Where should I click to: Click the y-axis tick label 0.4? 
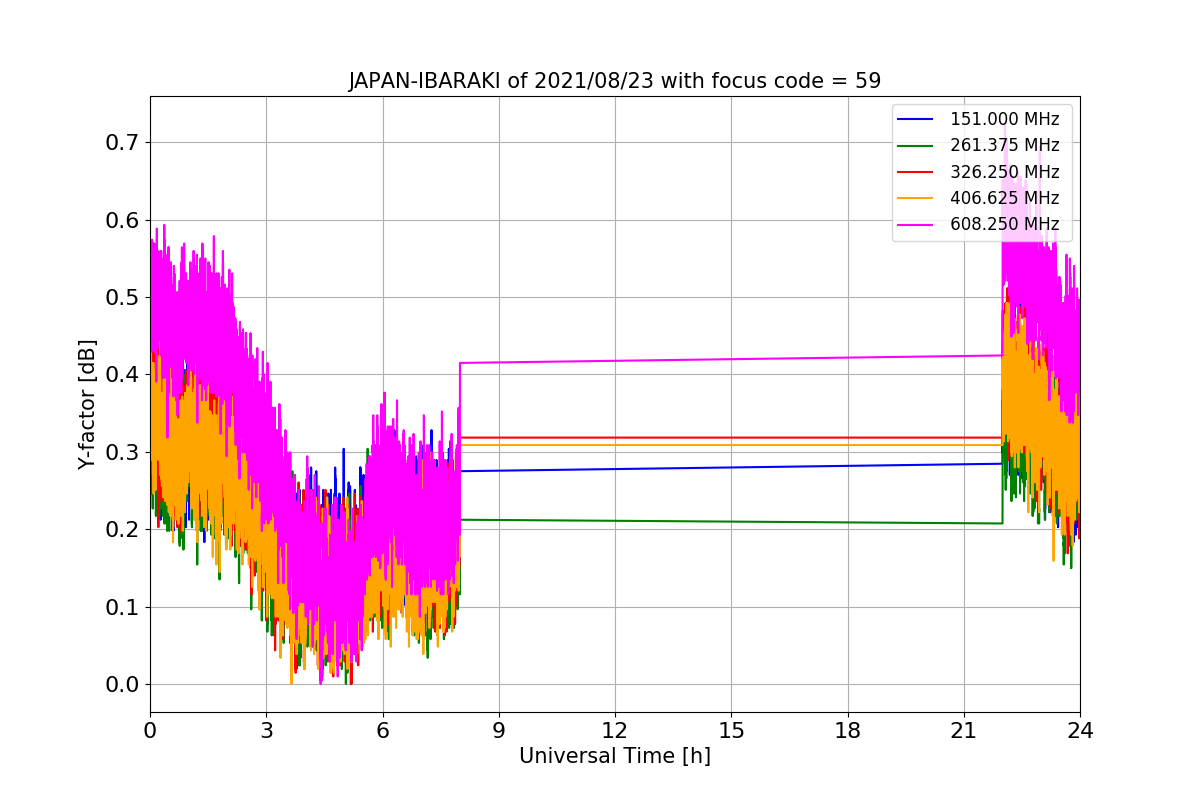click(122, 375)
